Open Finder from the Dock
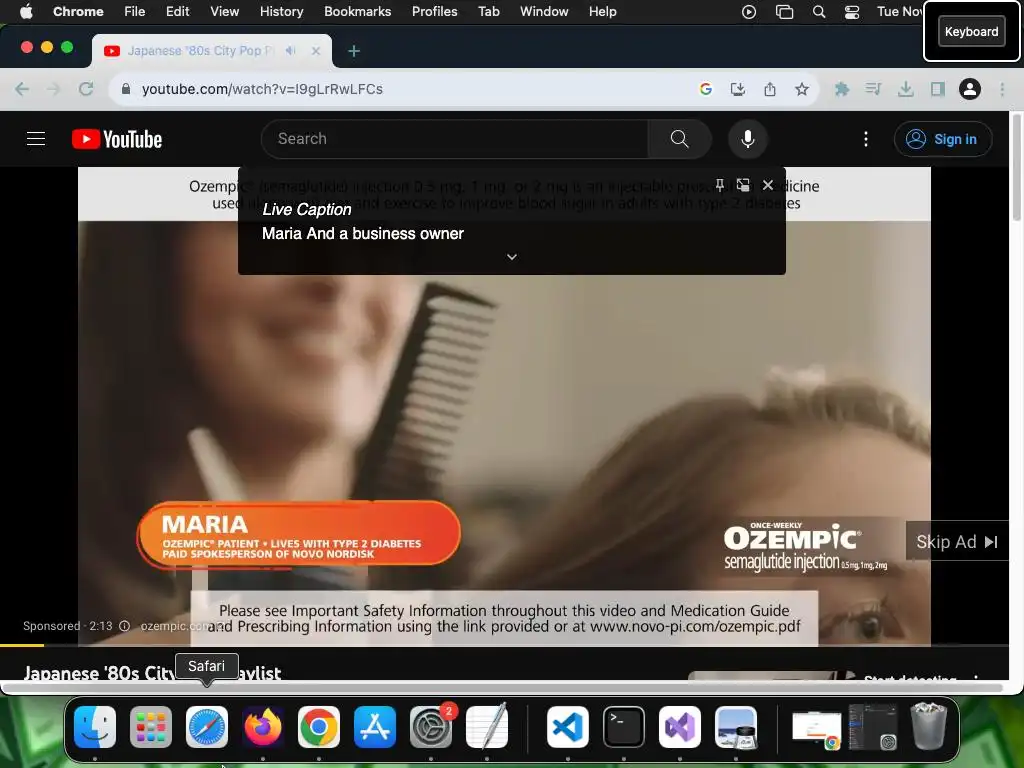Image resolution: width=1024 pixels, height=768 pixels. 95,727
